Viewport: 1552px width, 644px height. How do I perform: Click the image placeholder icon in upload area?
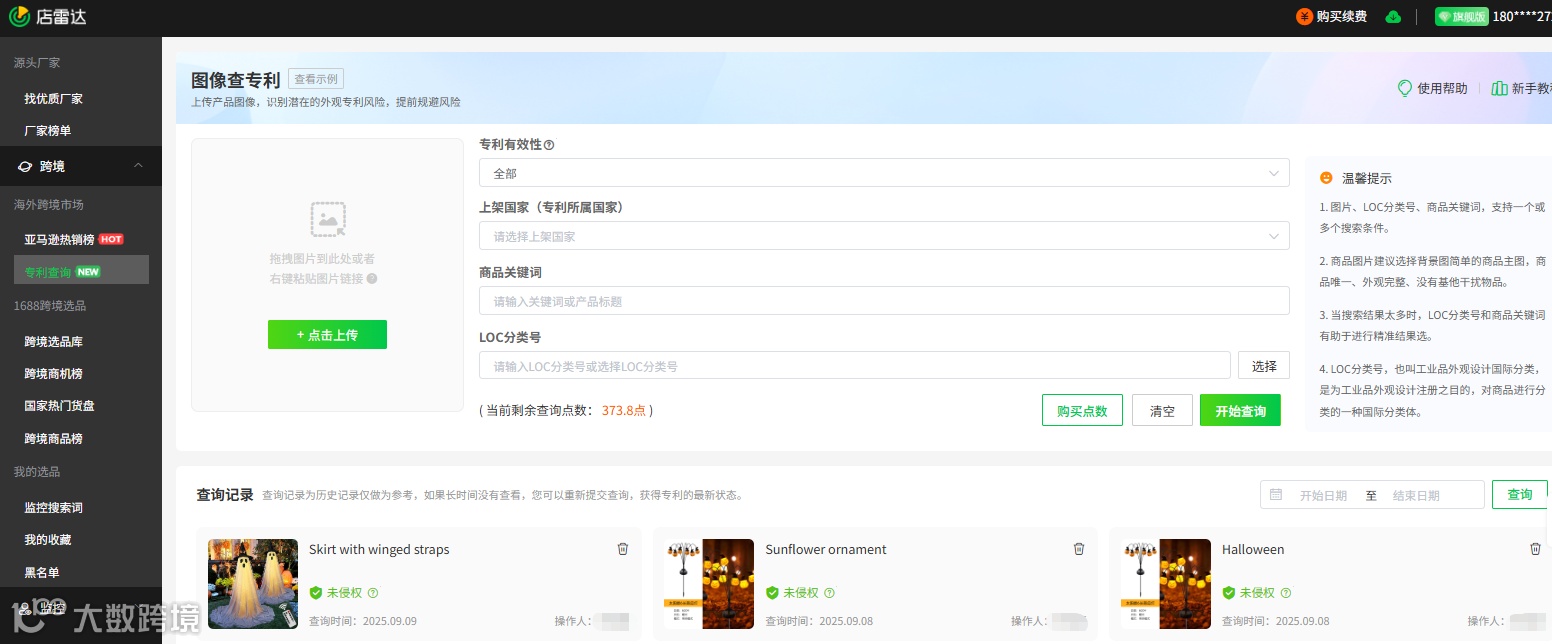tap(328, 219)
